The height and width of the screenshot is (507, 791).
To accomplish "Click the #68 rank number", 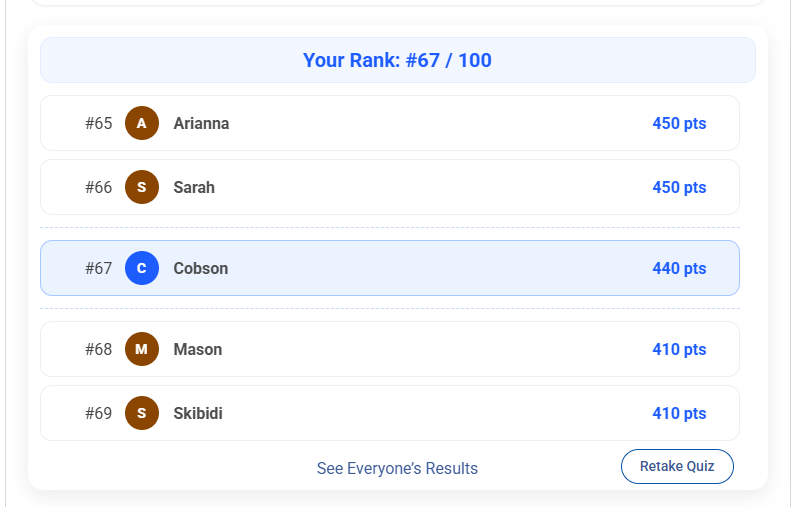I will point(98,349).
